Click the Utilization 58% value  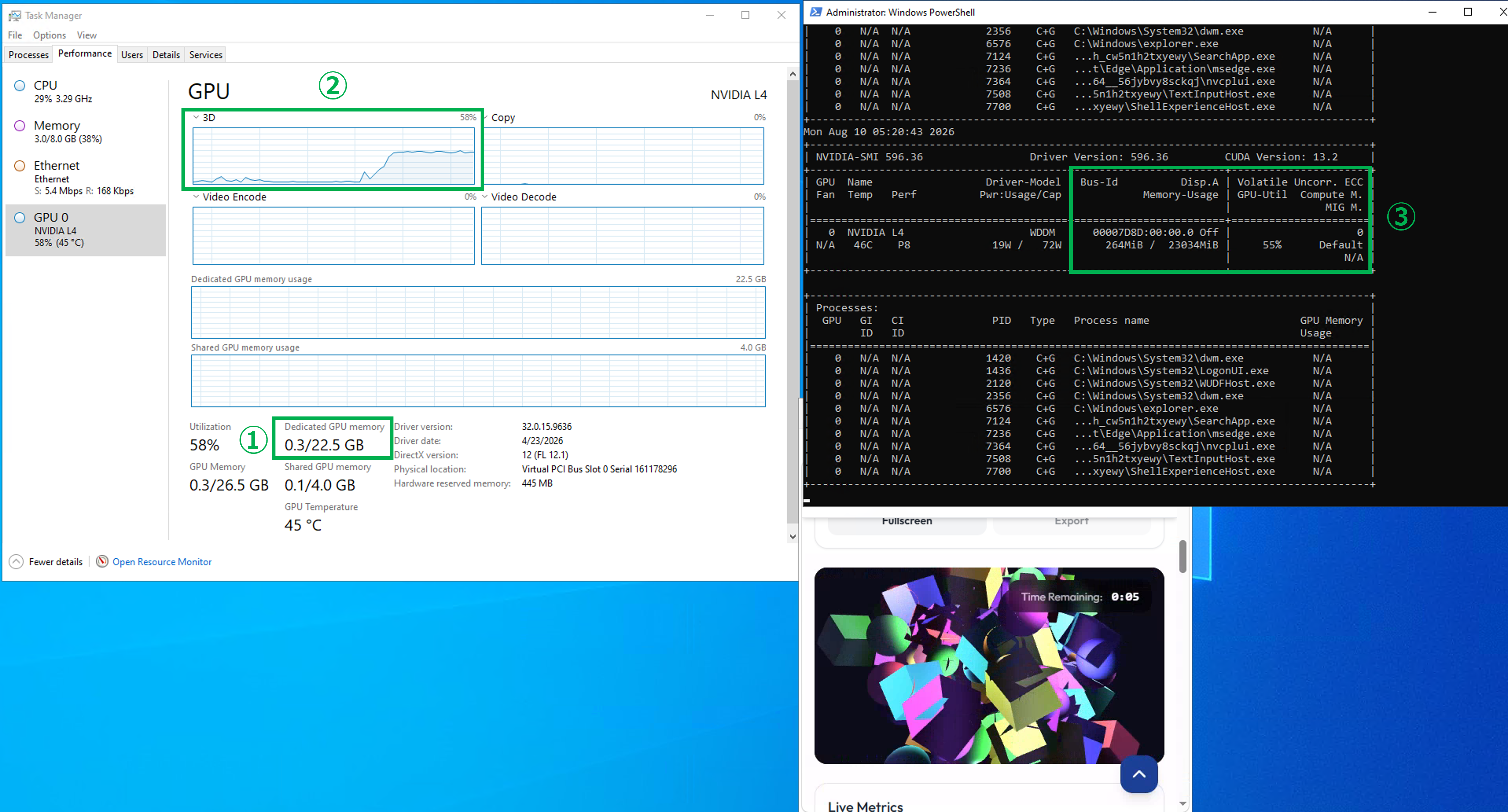click(x=204, y=445)
